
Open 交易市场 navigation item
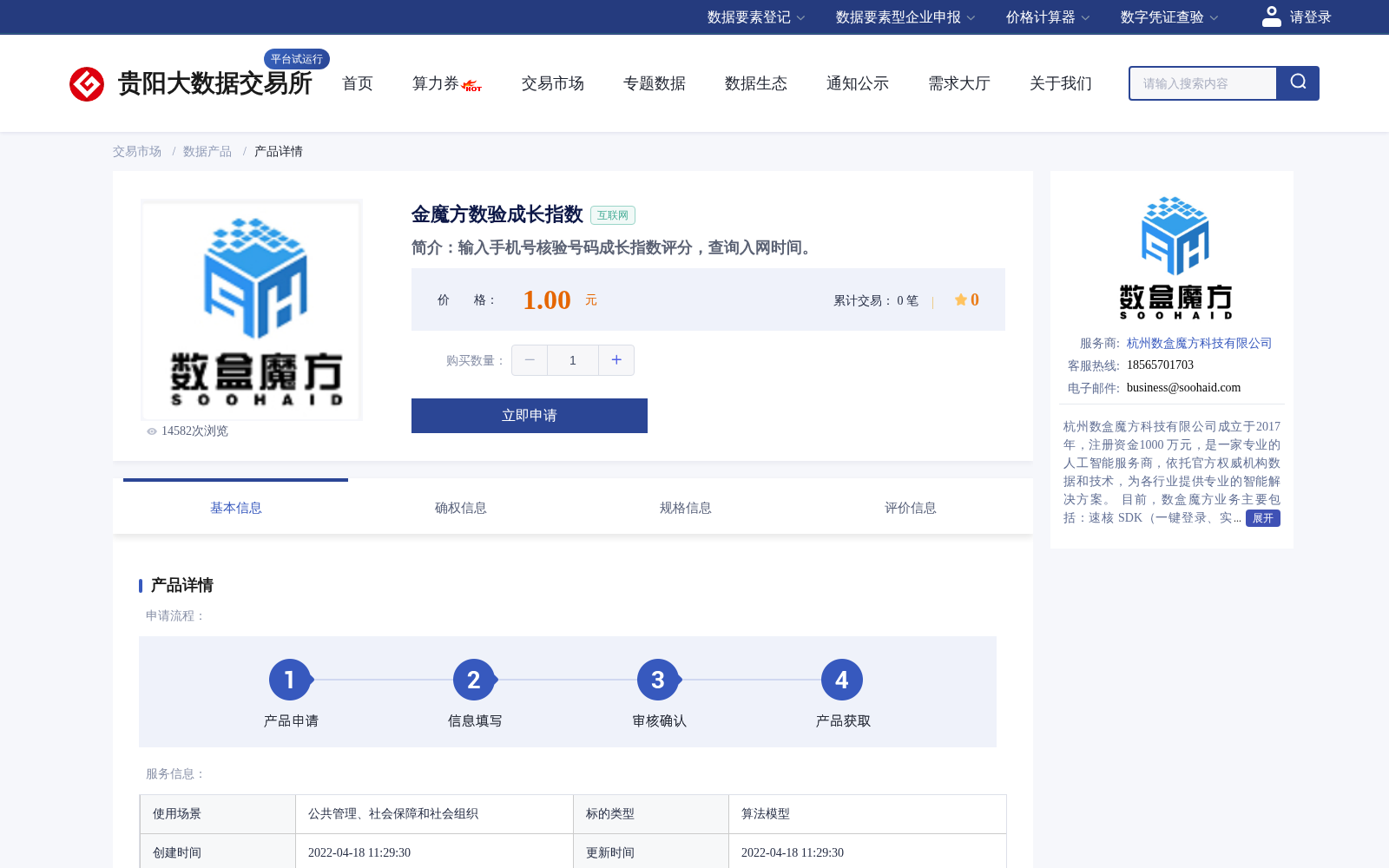point(553,83)
